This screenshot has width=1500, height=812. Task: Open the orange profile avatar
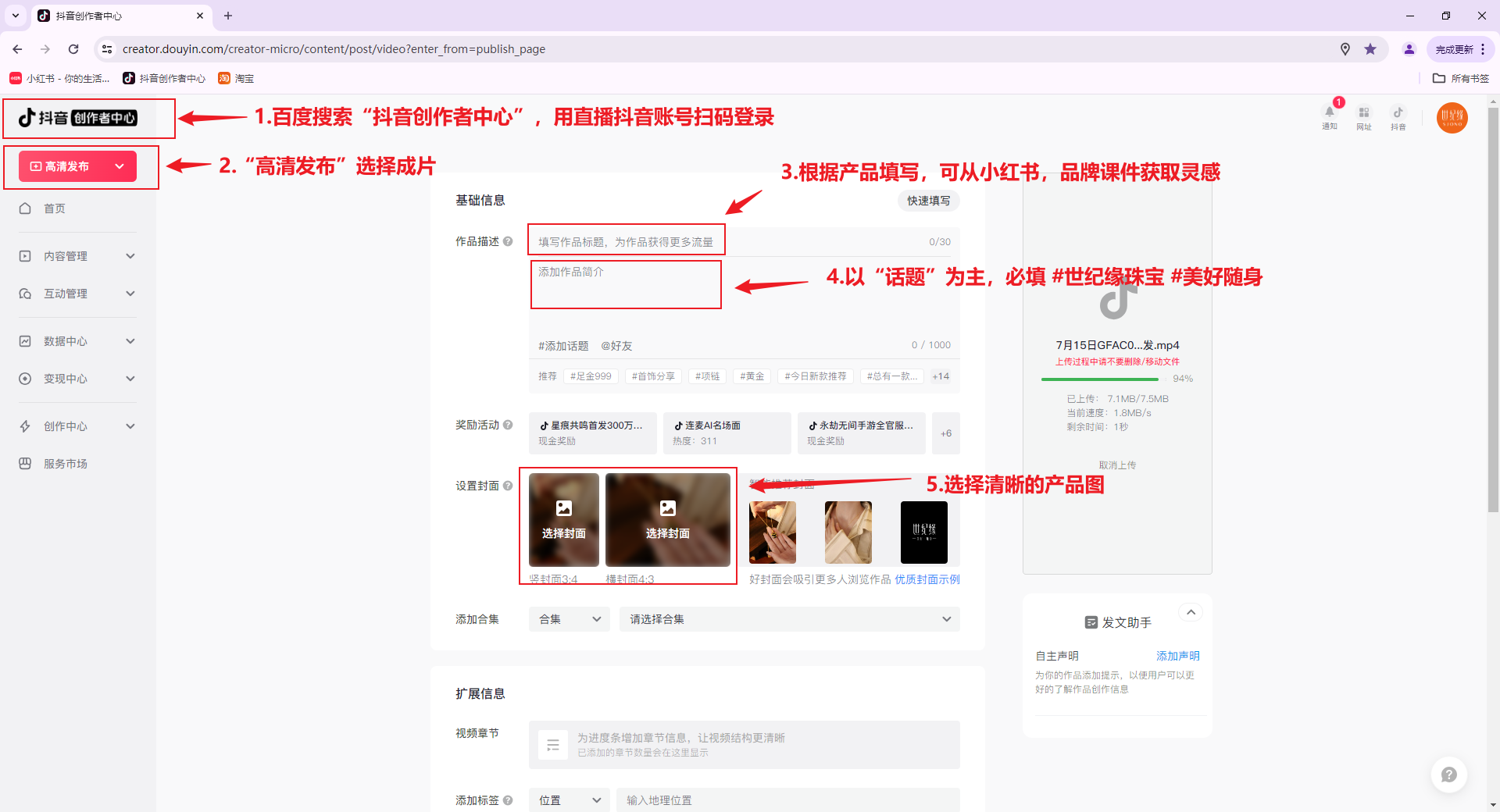click(x=1452, y=118)
